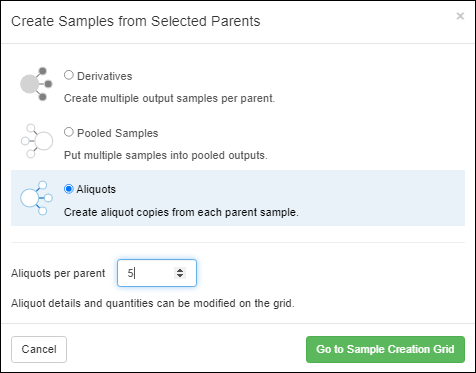Click the Pooled Samples option label
The height and width of the screenshot is (373, 476).
118,133
